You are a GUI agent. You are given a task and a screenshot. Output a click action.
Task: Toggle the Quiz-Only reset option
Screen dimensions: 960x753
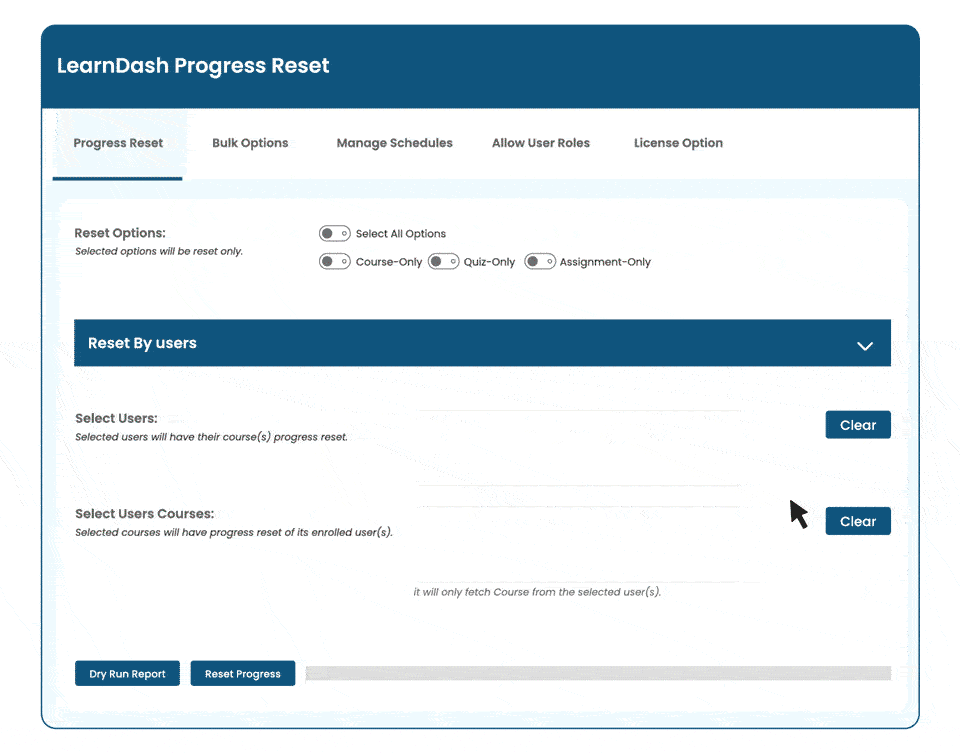[443, 261]
